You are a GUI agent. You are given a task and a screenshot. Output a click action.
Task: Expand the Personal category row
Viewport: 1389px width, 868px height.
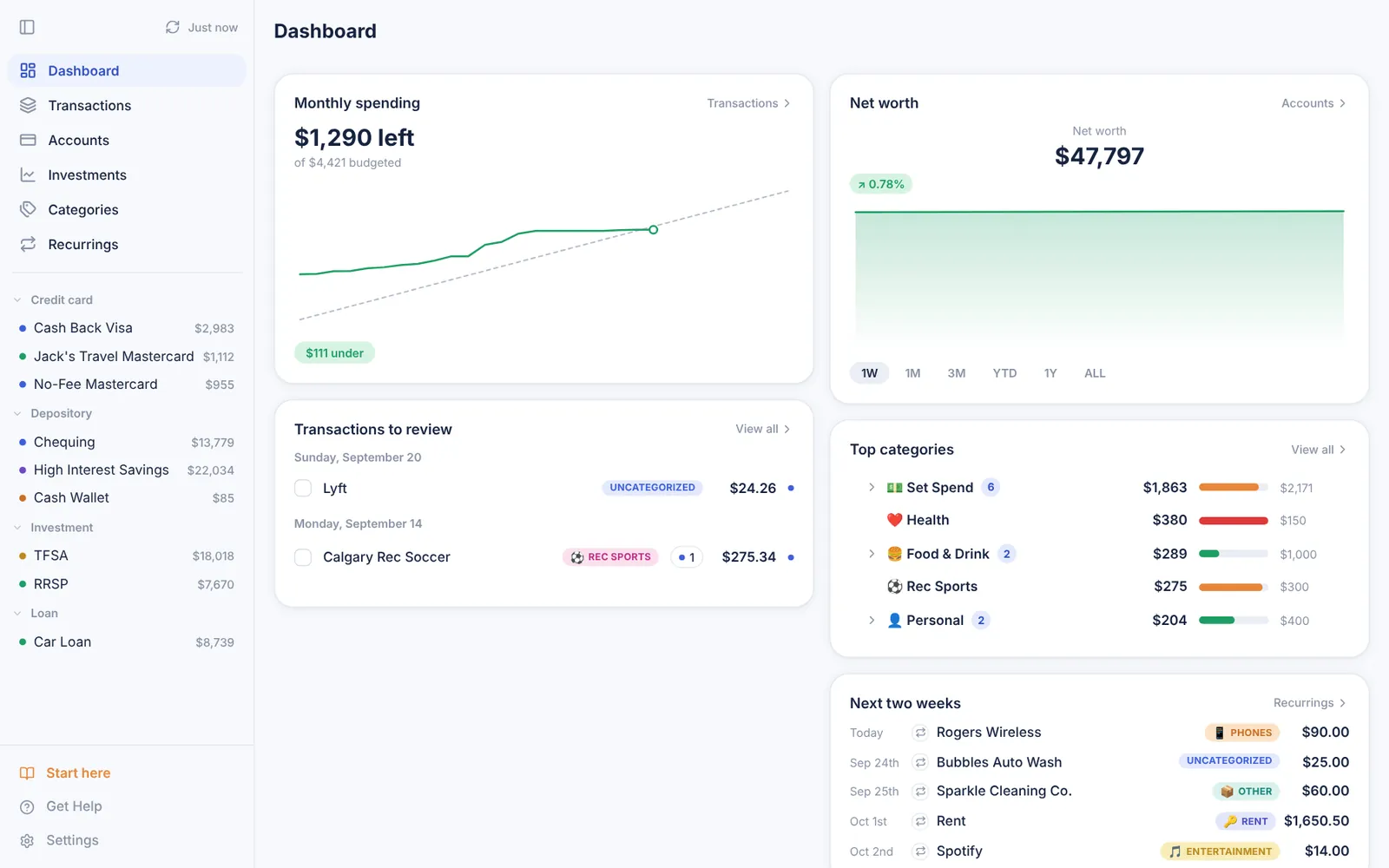pos(872,620)
